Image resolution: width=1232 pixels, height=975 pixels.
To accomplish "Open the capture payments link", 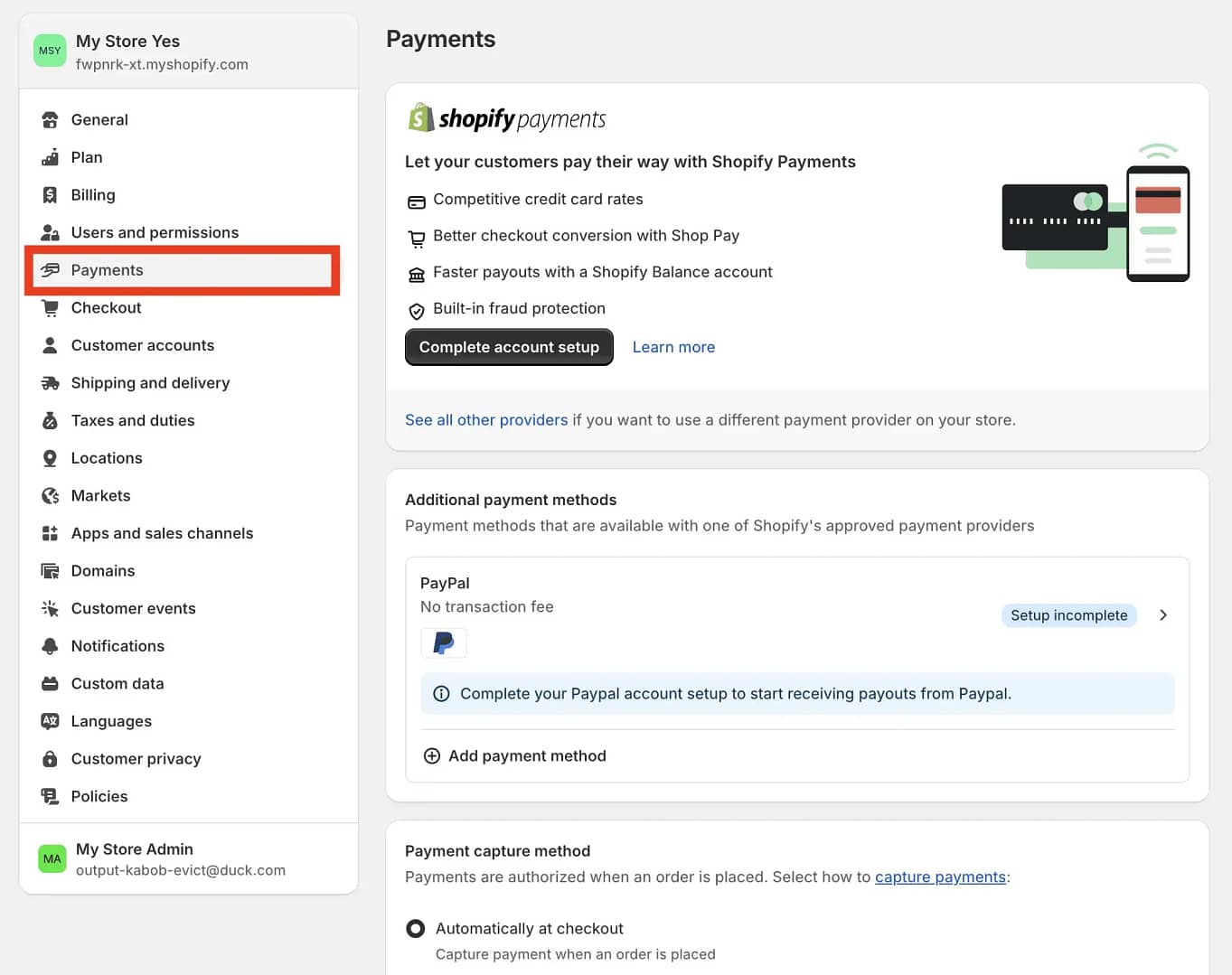I will 940,877.
